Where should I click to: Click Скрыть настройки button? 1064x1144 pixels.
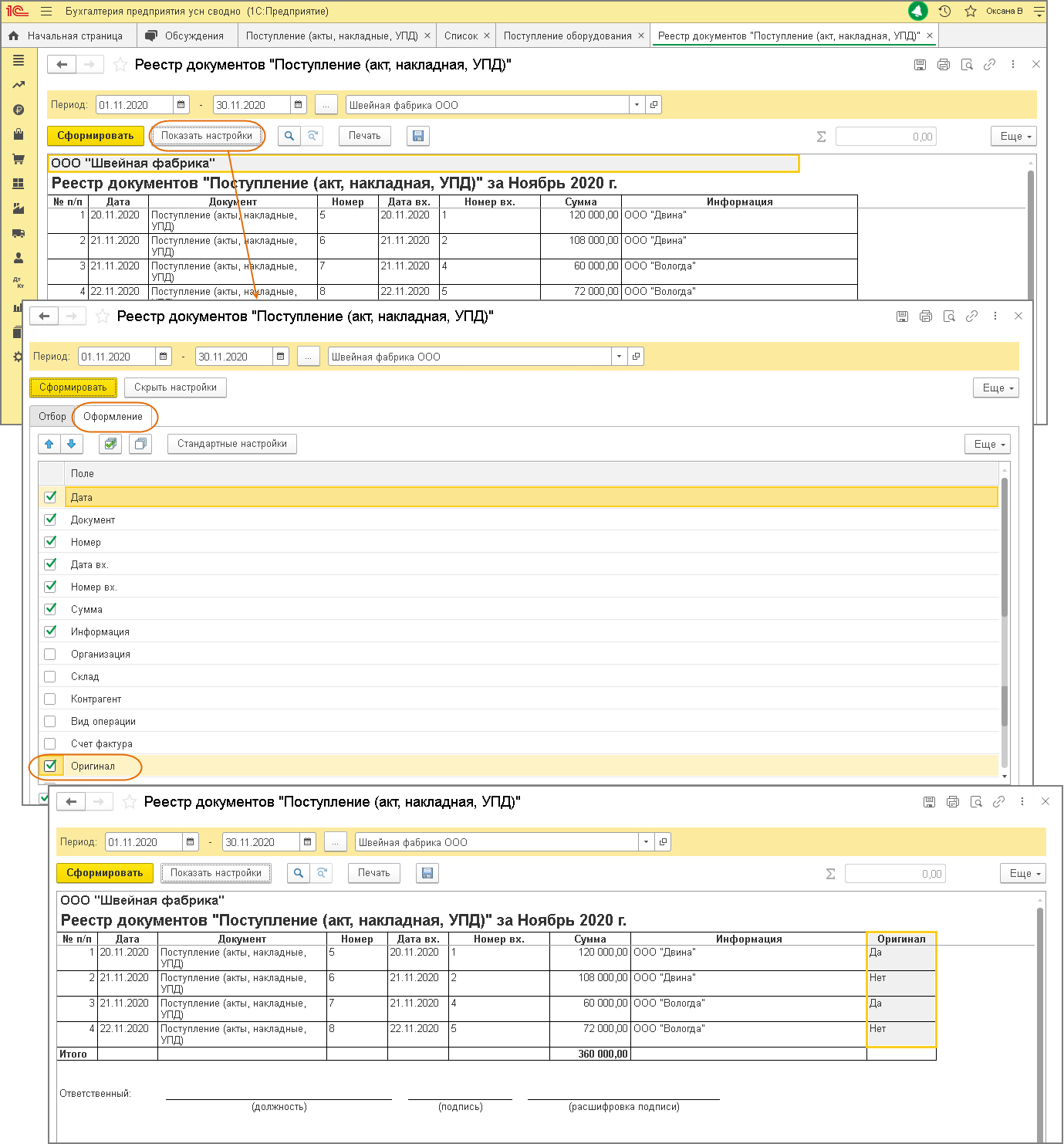pos(175,388)
